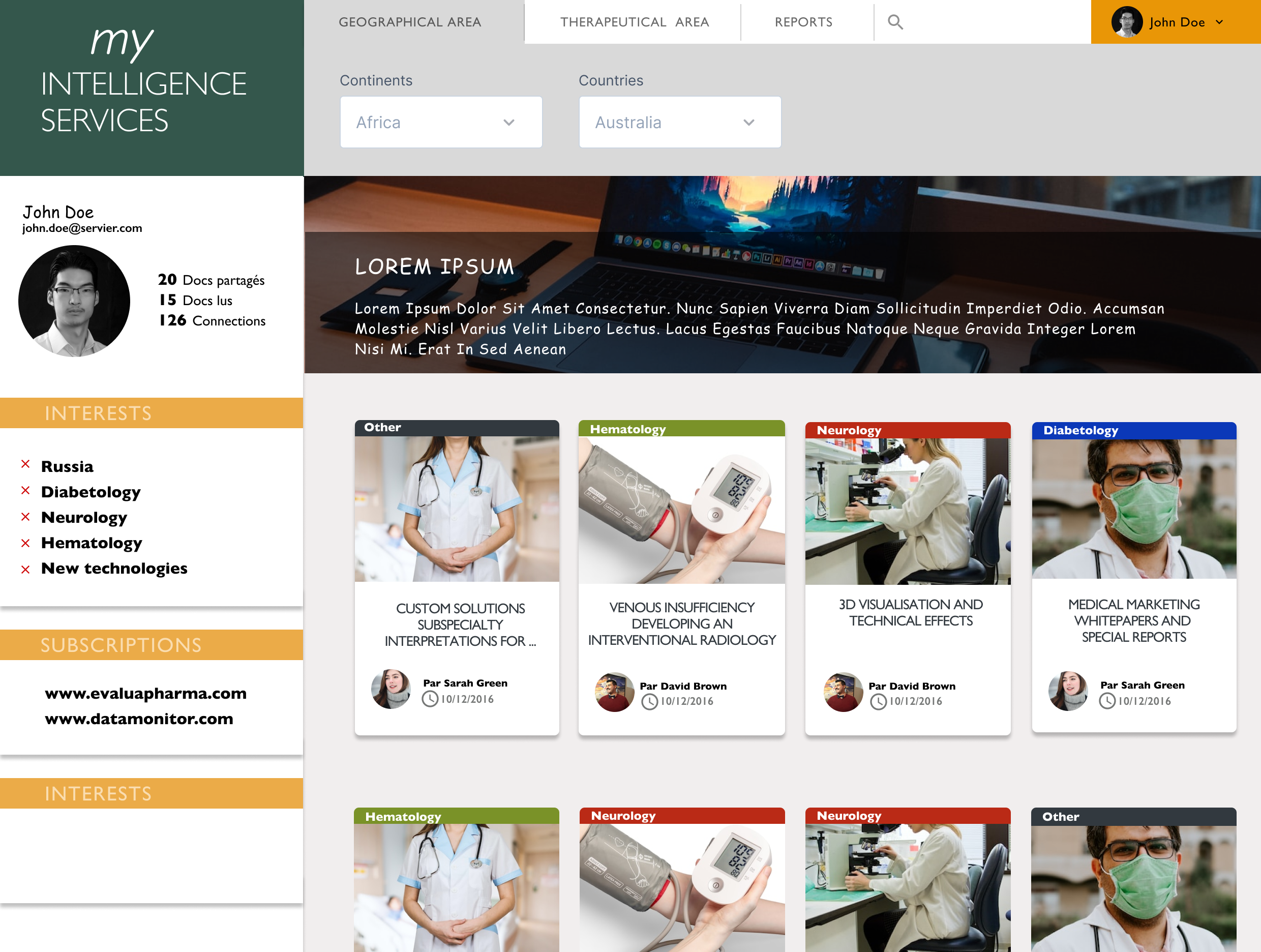Click clock icon on Custom Solutions card
Image resolution: width=1261 pixels, height=952 pixels.
pos(430,699)
